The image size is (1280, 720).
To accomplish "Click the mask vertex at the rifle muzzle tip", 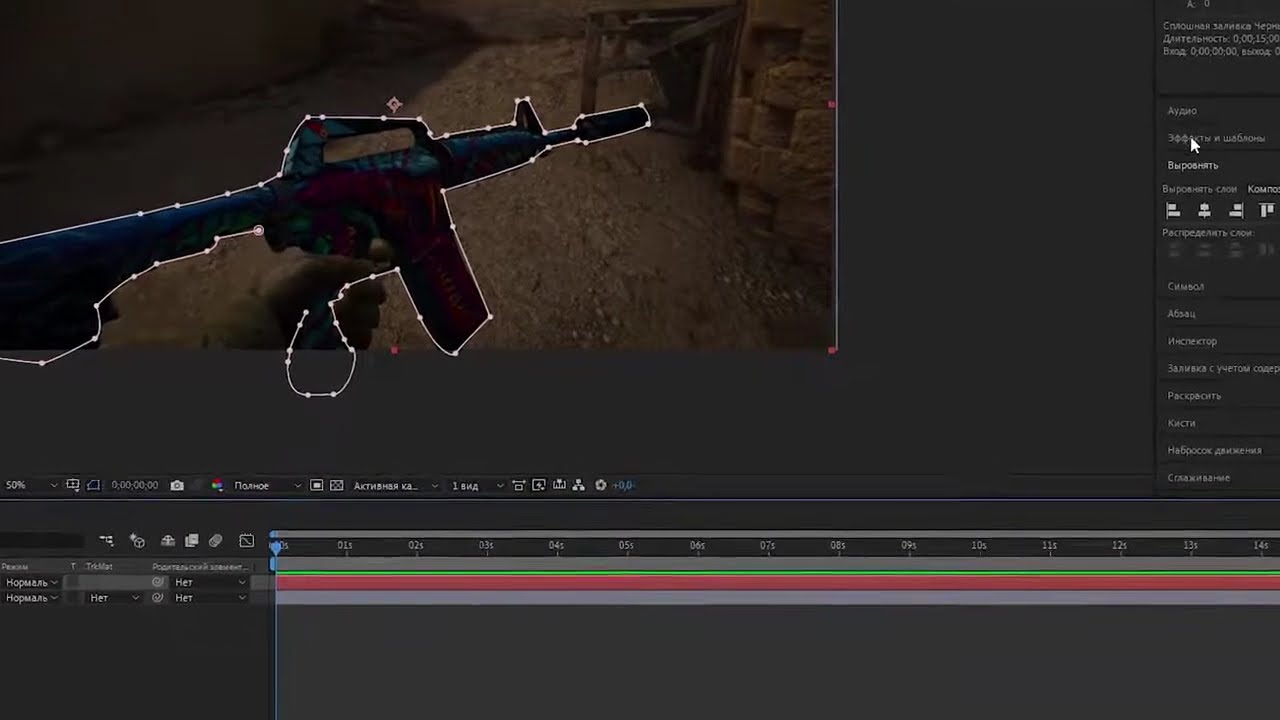I will 647,124.
